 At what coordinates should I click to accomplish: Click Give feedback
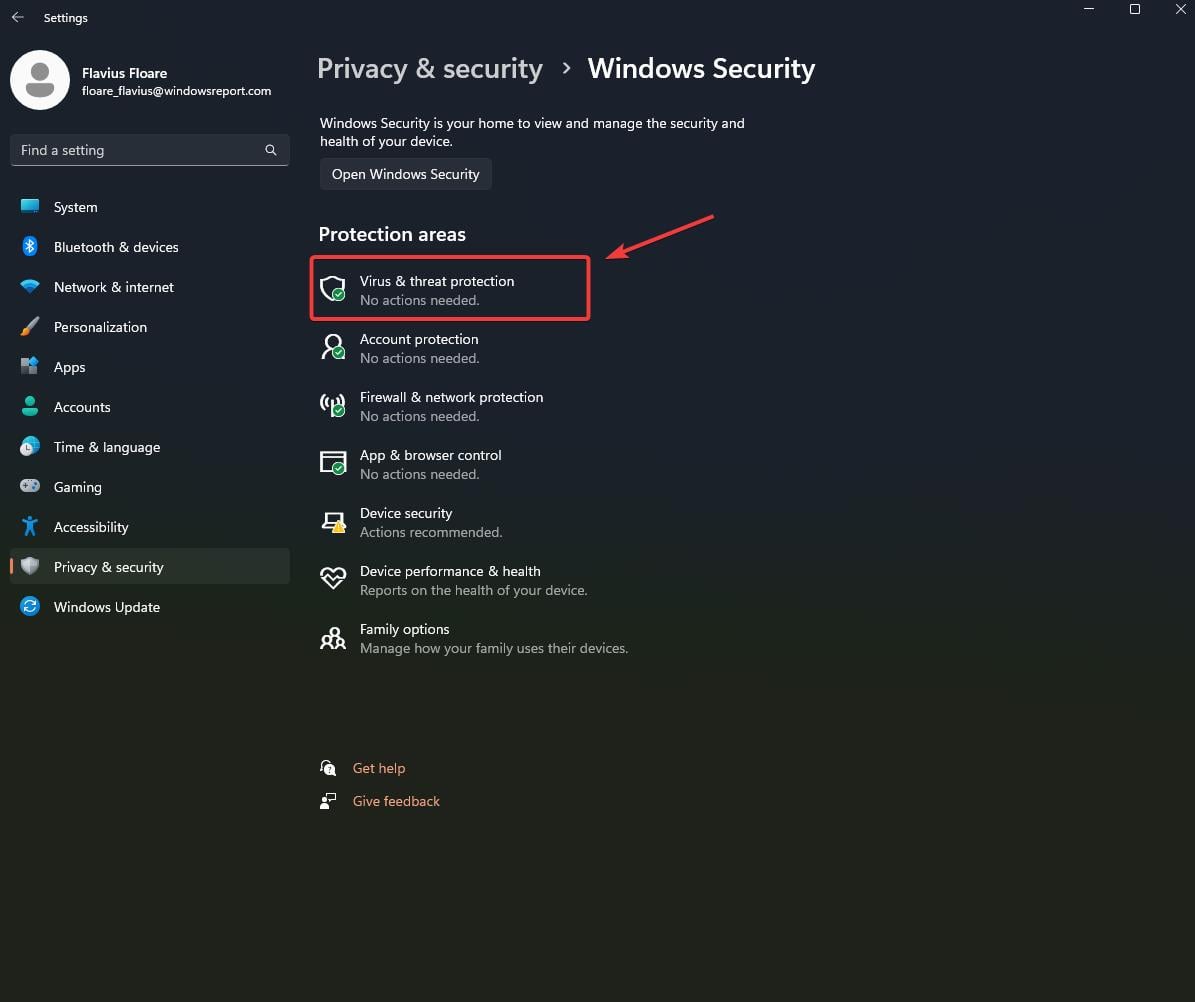click(x=396, y=800)
